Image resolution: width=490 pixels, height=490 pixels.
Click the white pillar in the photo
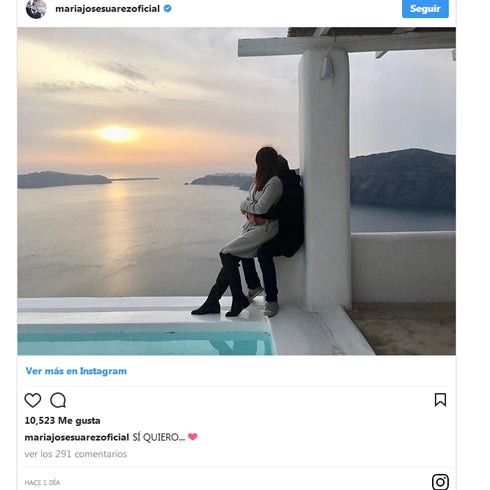point(325,178)
